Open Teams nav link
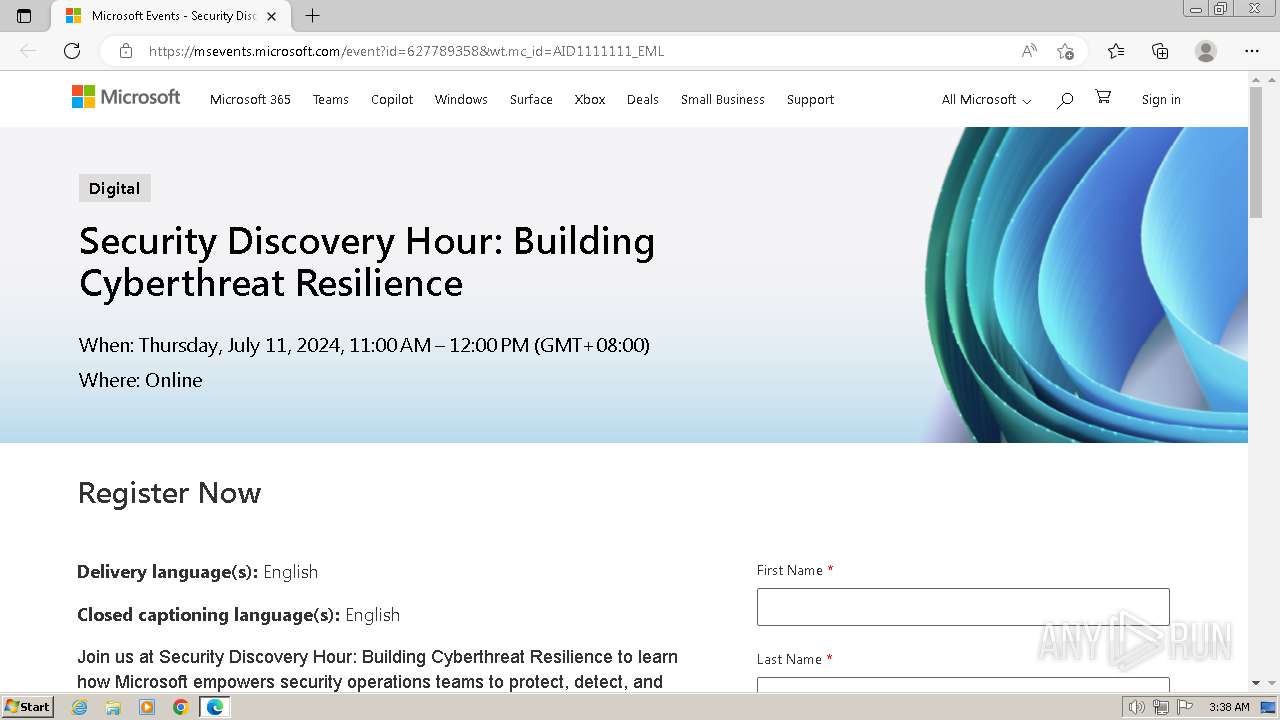 click(330, 99)
